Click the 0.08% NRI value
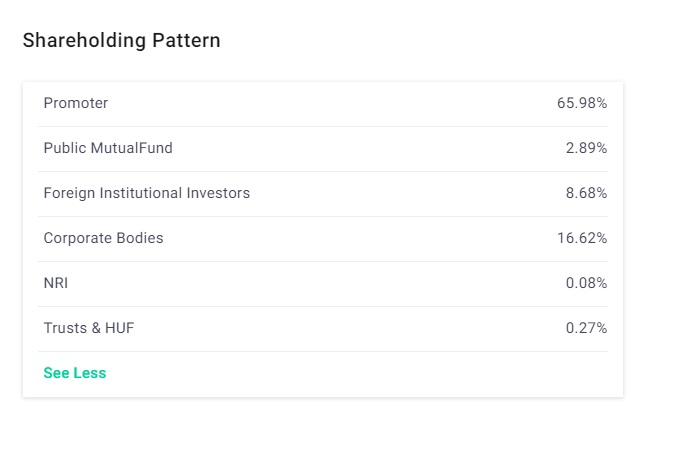Image resolution: width=676 pixels, height=456 pixels. [x=586, y=283]
